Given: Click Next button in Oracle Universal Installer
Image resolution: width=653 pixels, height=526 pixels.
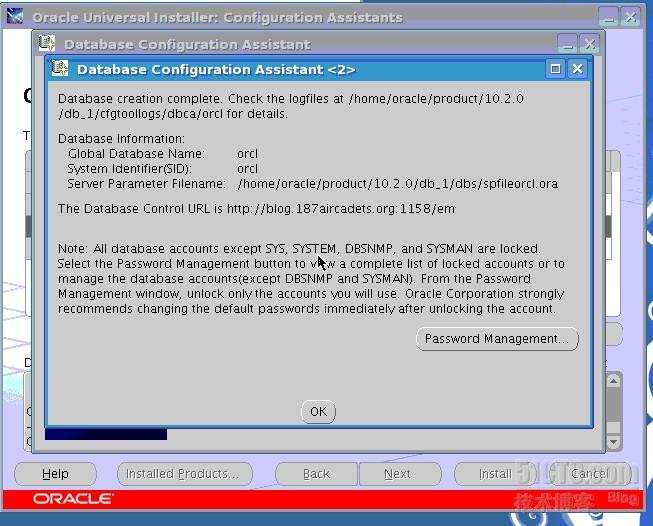Looking at the screenshot, I should click(x=400, y=474).
